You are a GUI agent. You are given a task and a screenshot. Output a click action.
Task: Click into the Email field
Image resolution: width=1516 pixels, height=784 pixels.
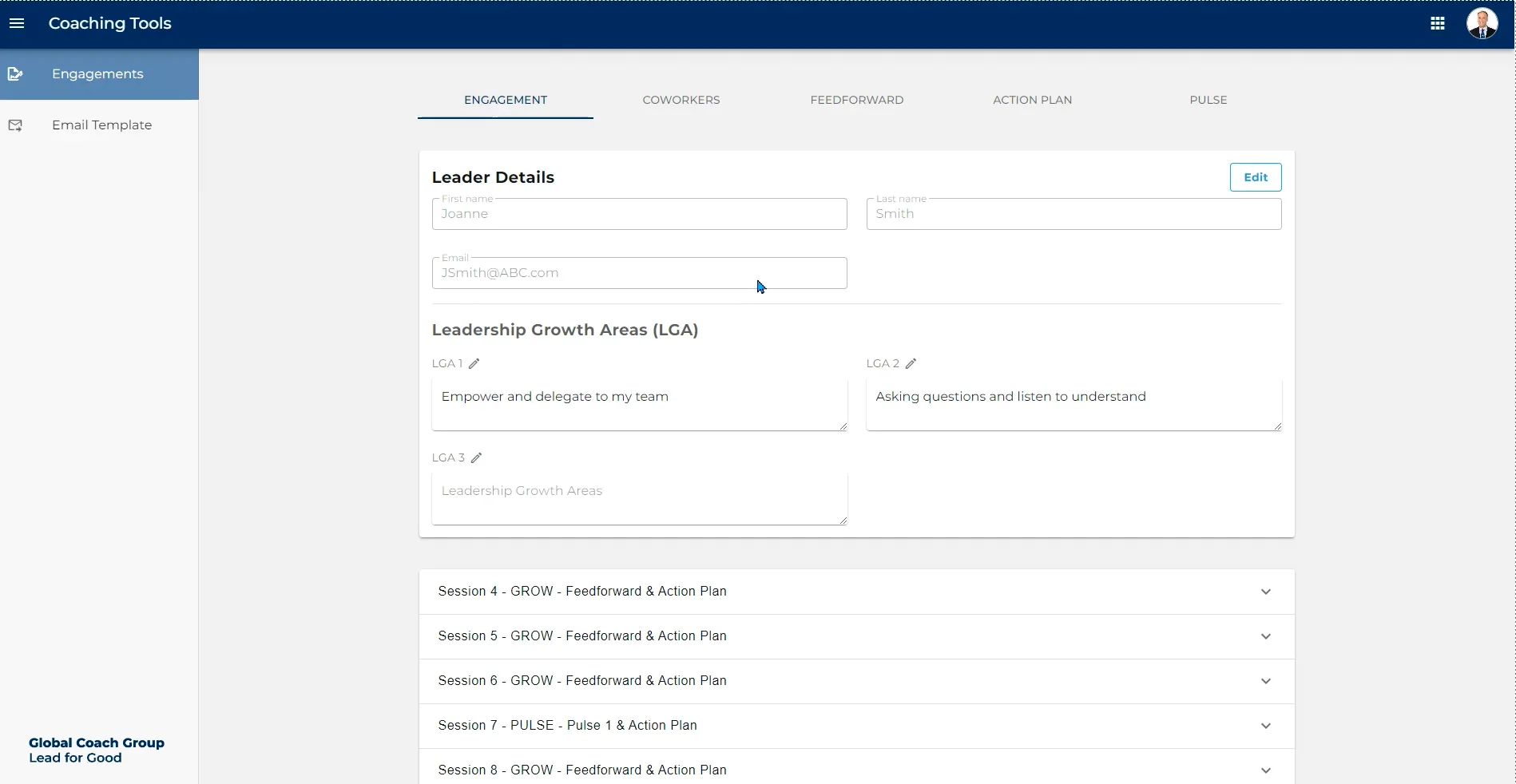point(640,273)
